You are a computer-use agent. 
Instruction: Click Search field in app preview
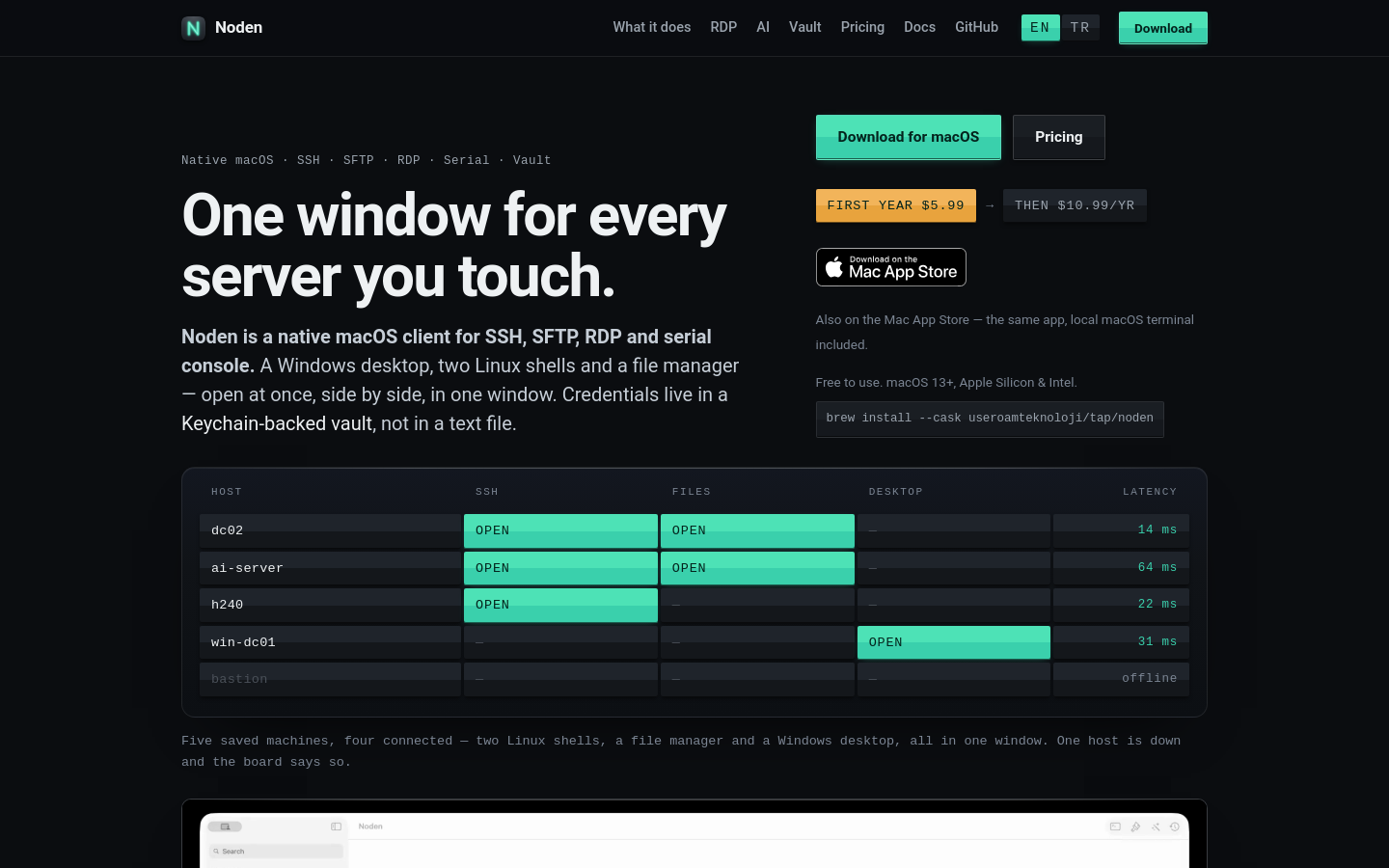(x=276, y=852)
